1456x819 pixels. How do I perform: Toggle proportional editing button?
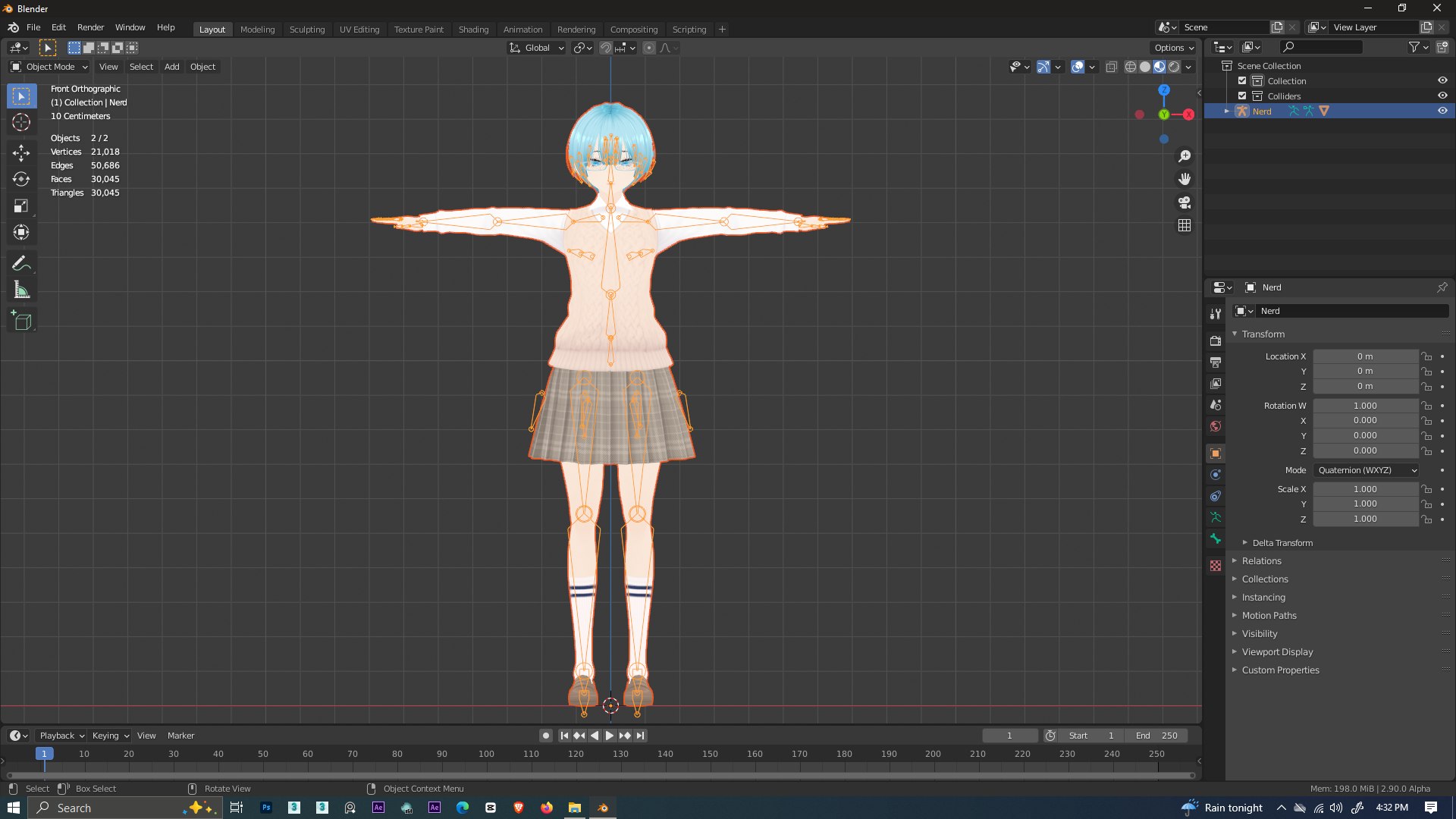pyautogui.click(x=649, y=48)
